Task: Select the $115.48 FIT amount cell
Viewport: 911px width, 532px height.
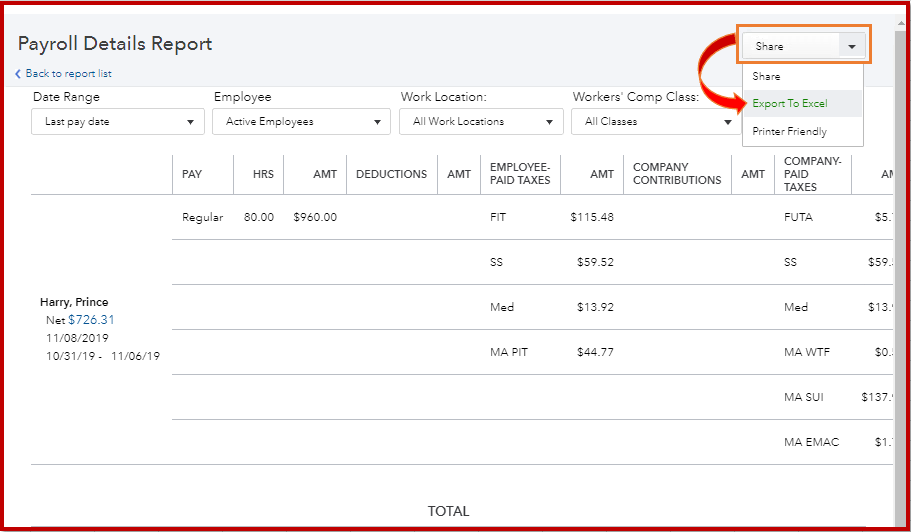Action: click(592, 217)
